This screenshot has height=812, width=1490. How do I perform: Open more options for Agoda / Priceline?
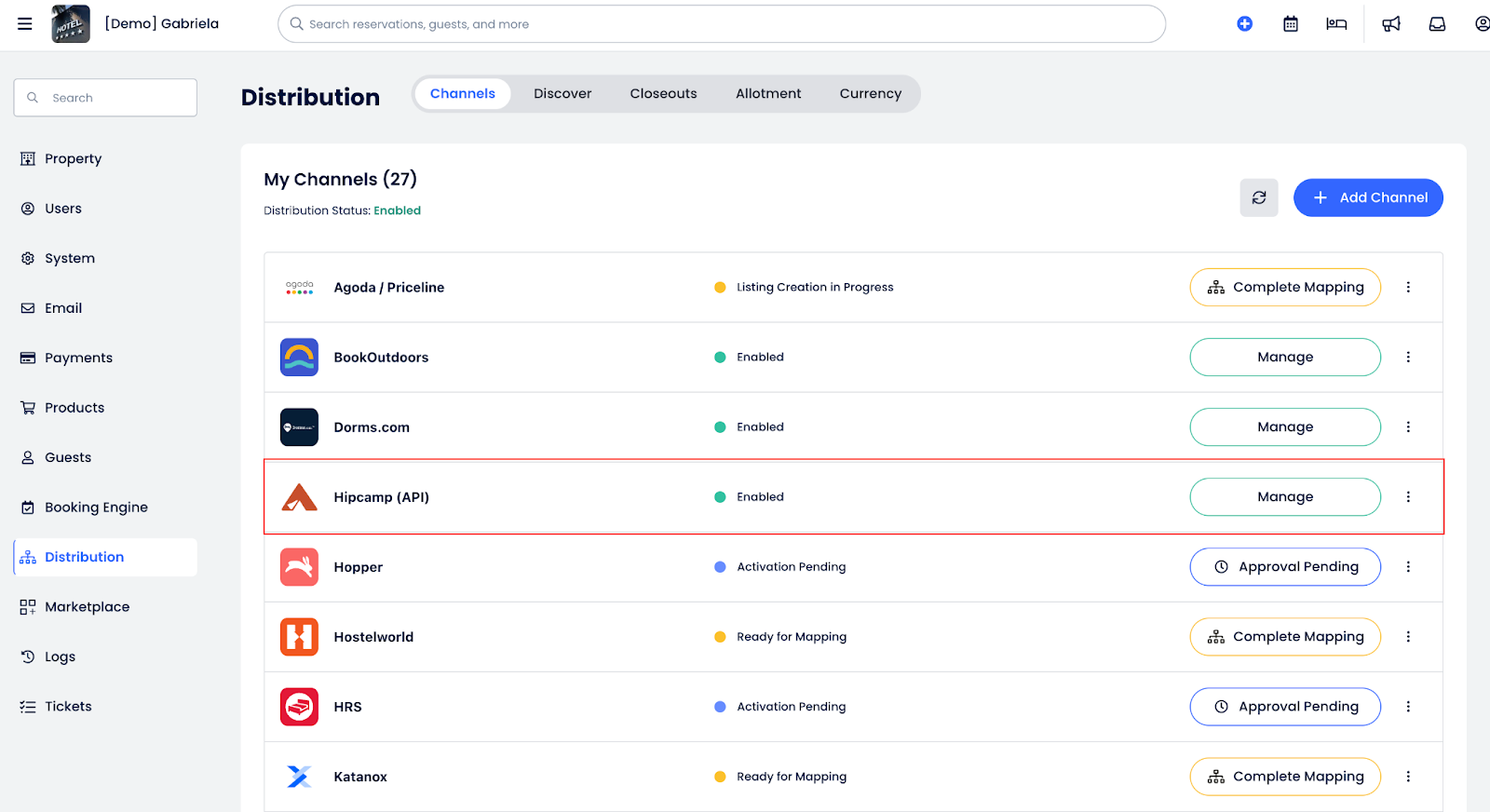coord(1408,288)
